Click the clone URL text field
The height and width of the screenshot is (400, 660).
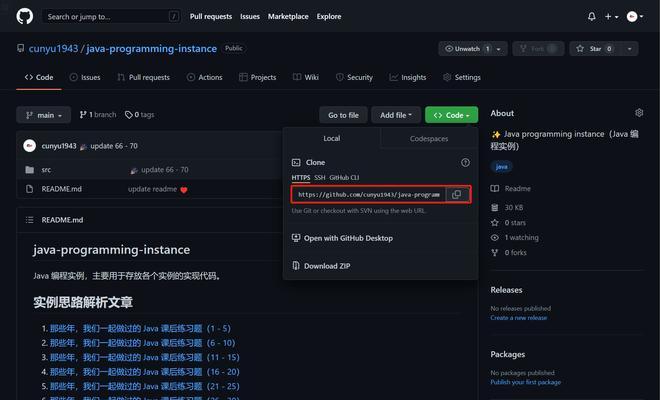coord(369,195)
